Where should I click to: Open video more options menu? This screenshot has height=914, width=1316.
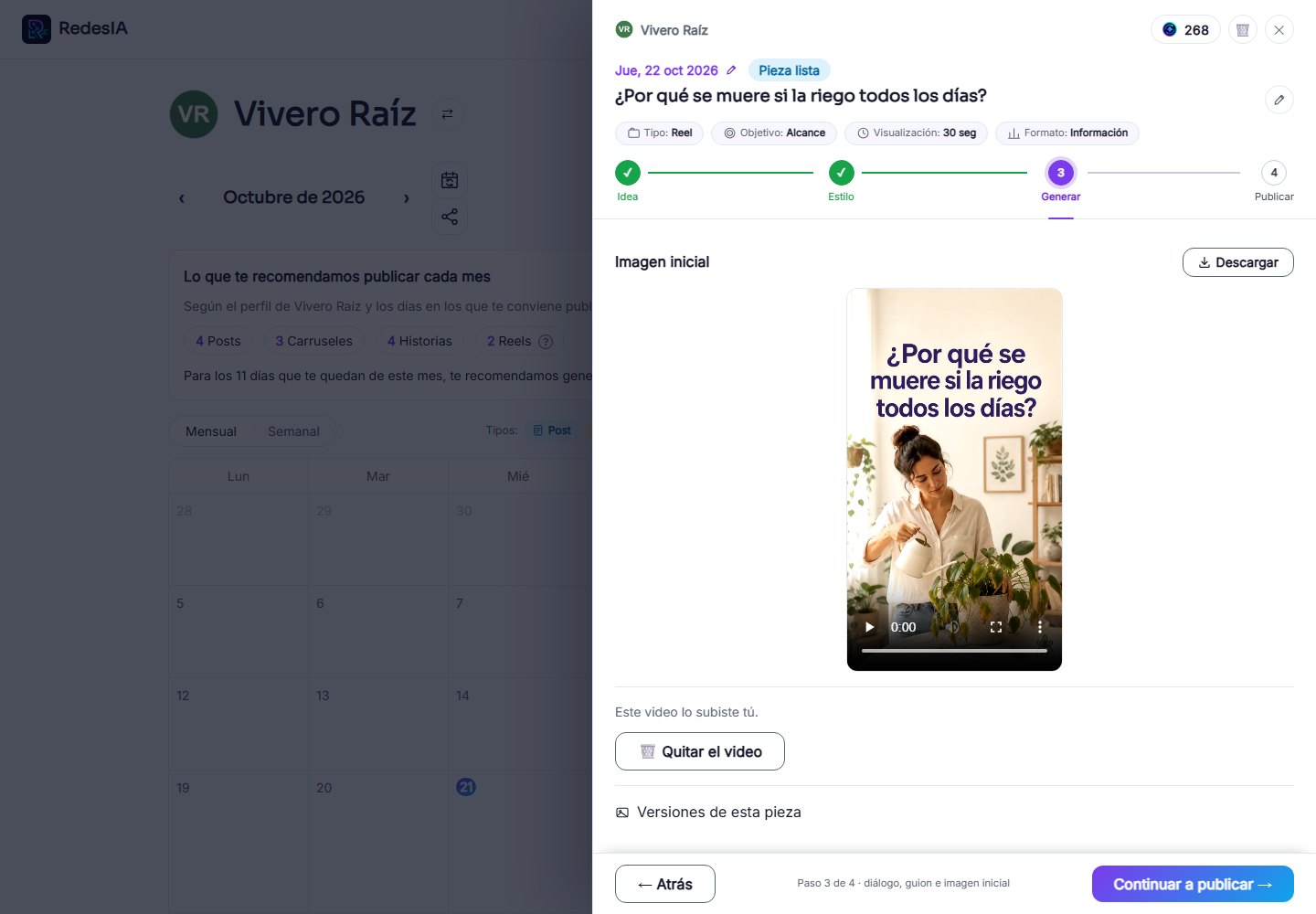click(1040, 627)
